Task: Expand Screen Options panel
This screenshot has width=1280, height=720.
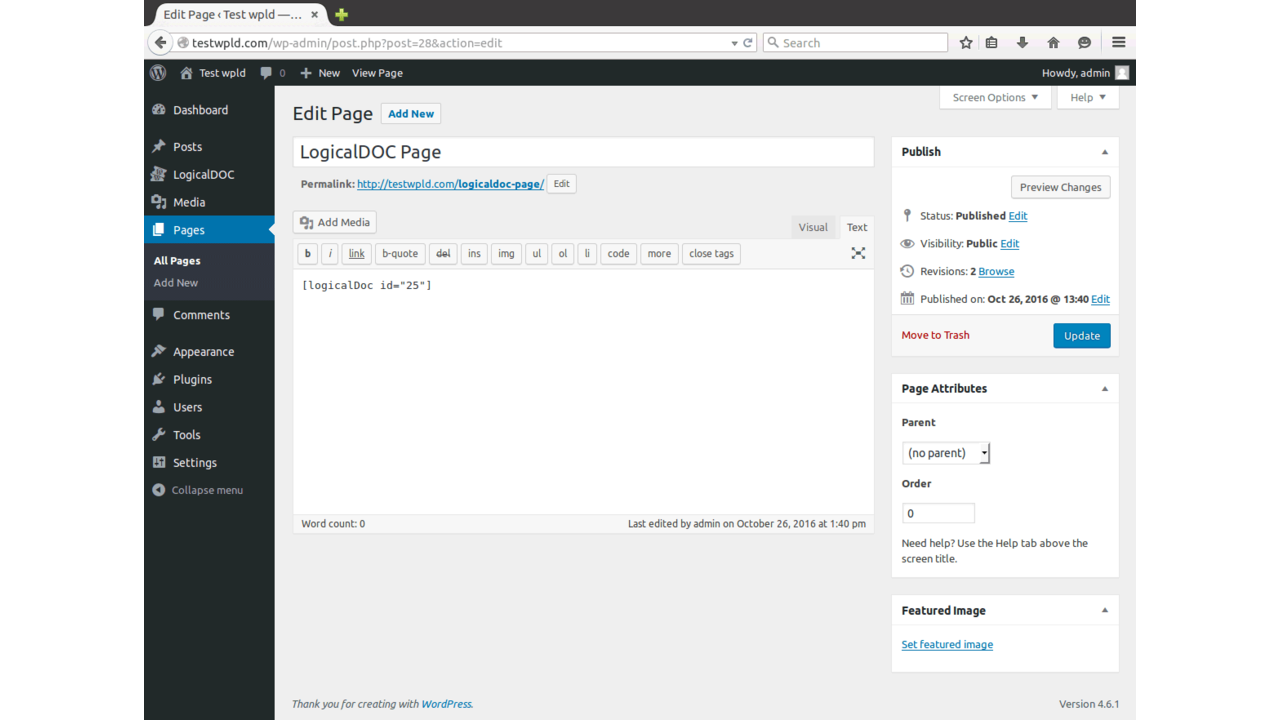Action: [x=995, y=98]
